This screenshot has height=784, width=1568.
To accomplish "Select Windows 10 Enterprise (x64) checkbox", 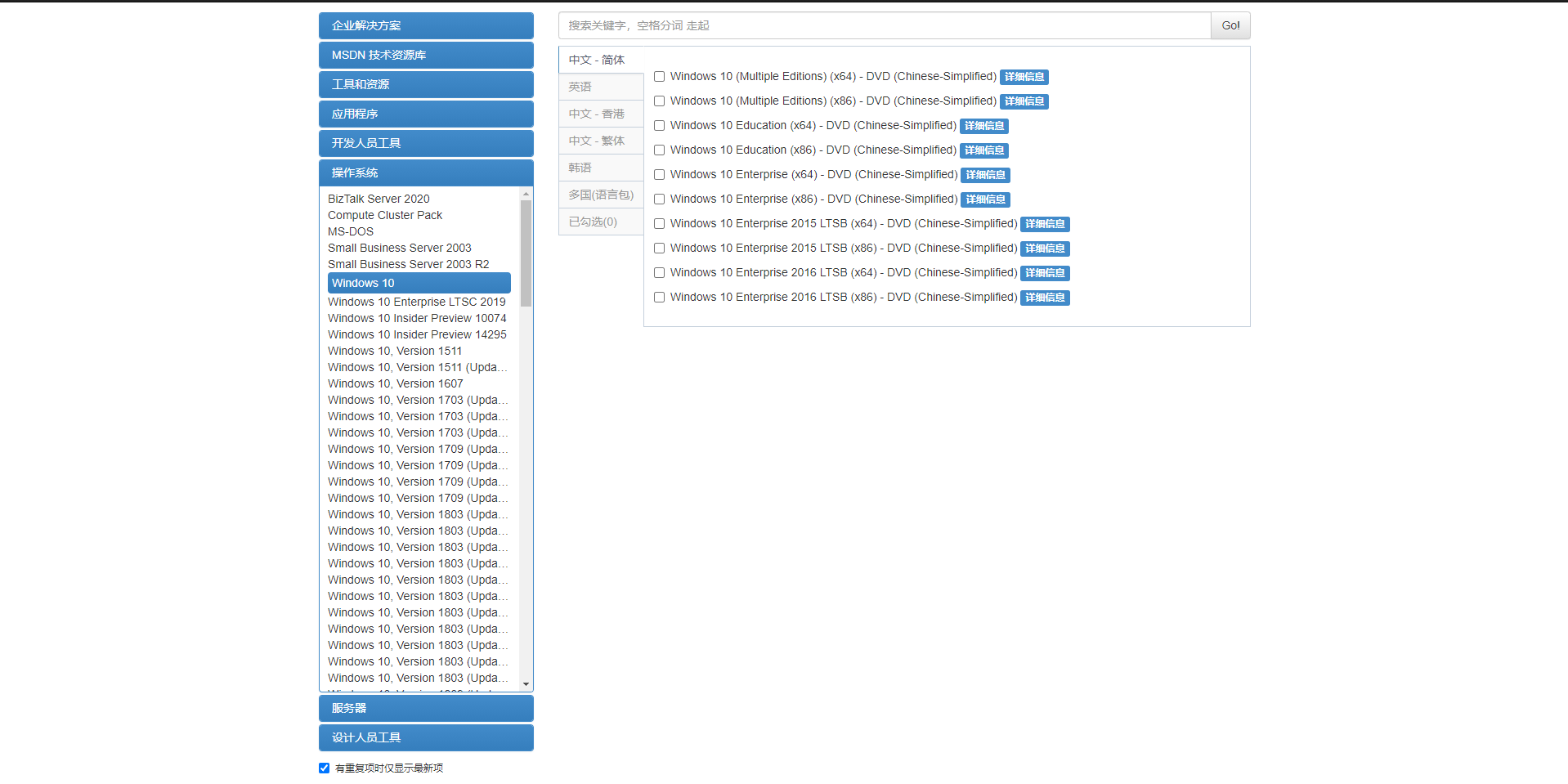I will tap(659, 175).
